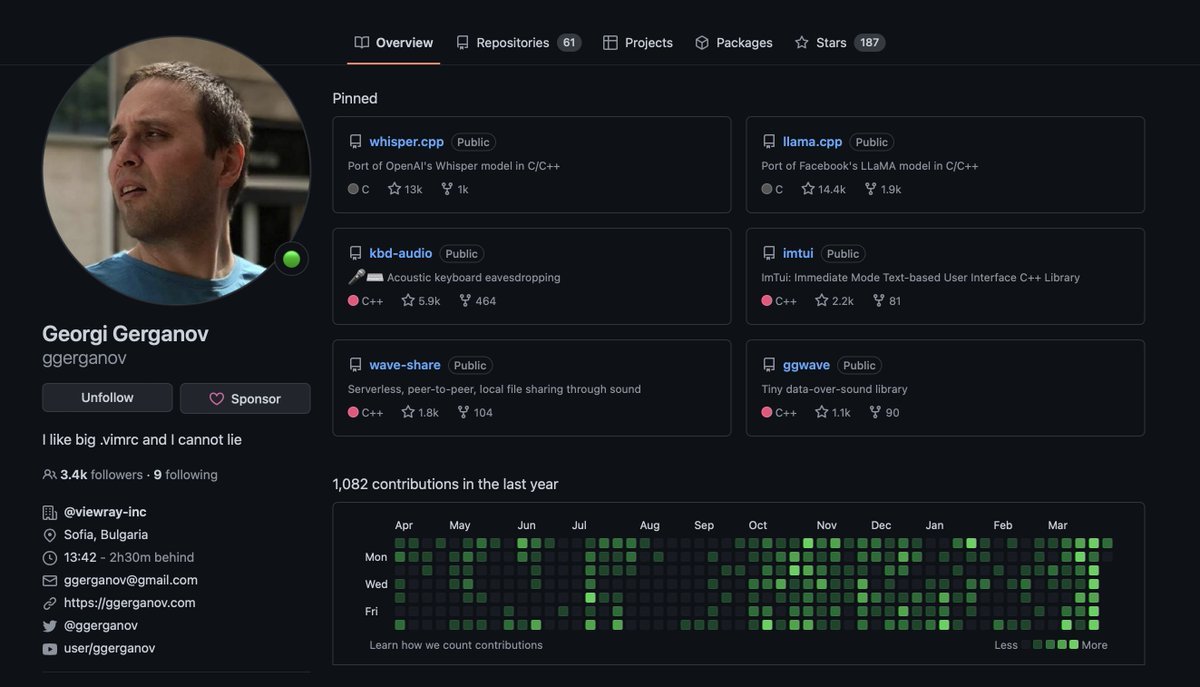Open the @viewray-inc organization link
1200x687 pixels.
click(x=105, y=512)
